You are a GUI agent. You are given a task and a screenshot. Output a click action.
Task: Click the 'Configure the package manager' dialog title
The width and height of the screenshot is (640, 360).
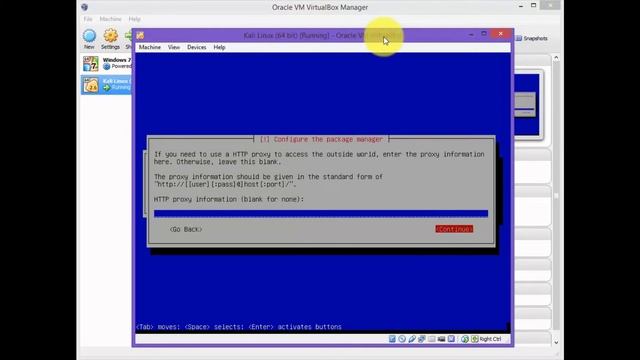tap(321, 139)
